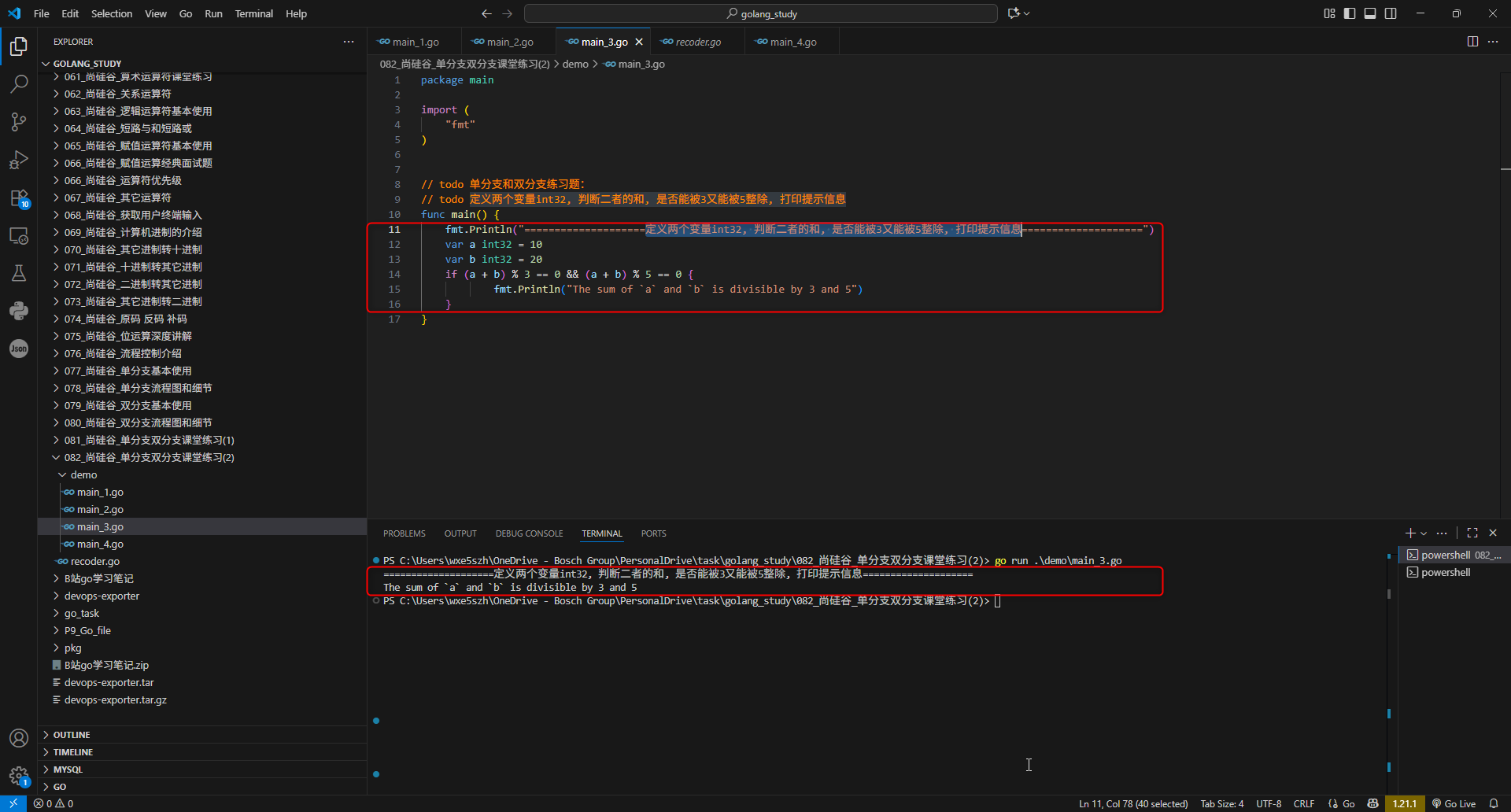Open the Run and Debug view
This screenshot has width=1511, height=812.
19,160
